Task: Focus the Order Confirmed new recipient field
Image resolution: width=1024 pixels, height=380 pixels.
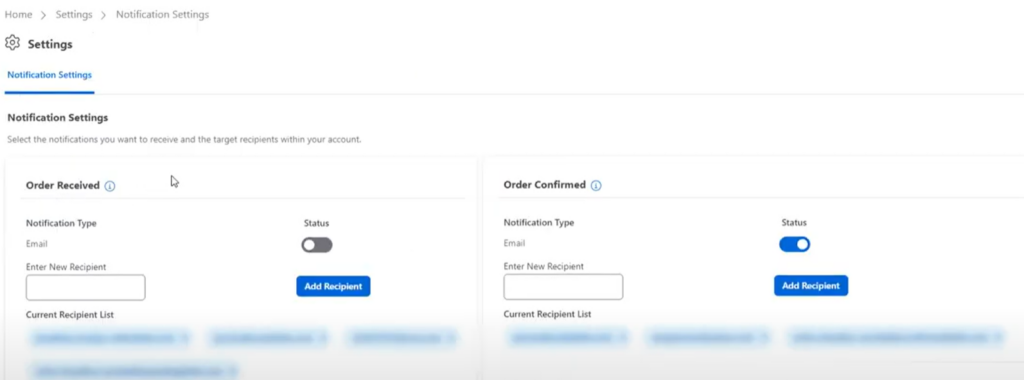Action: pyautogui.click(x=564, y=287)
